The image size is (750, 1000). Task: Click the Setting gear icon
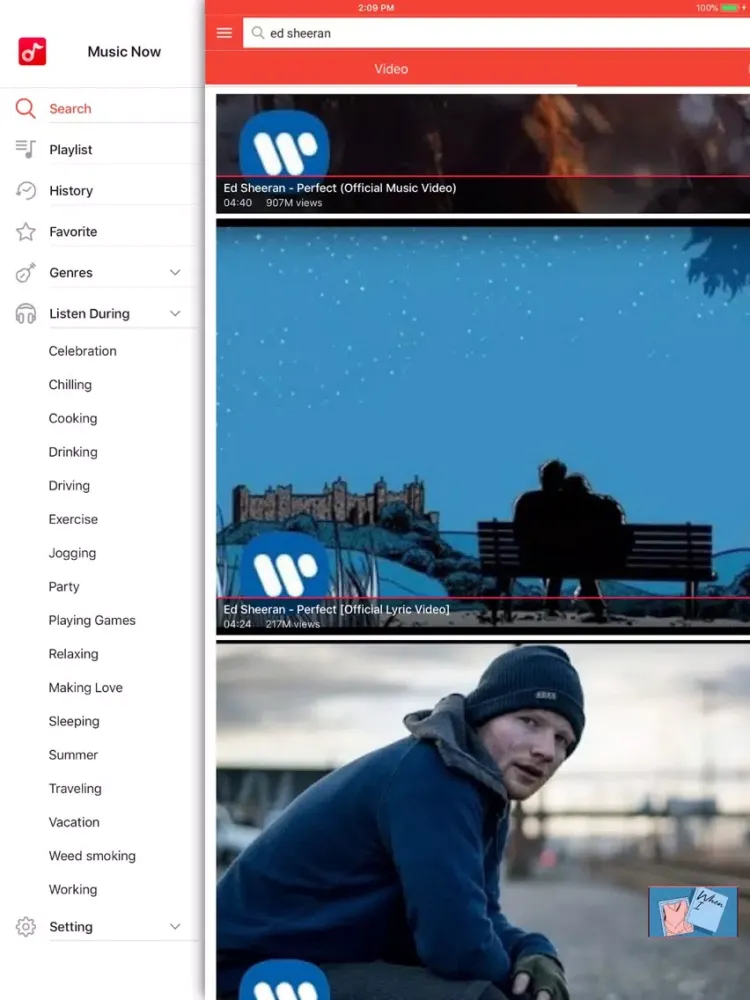coord(26,927)
